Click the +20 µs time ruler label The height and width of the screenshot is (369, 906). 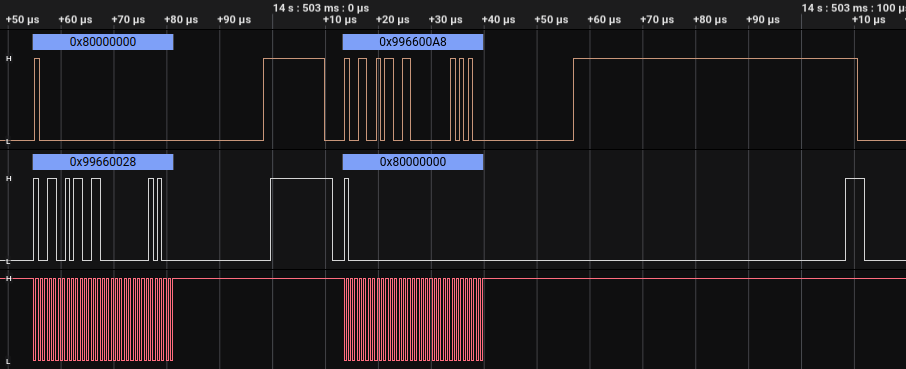392,20
